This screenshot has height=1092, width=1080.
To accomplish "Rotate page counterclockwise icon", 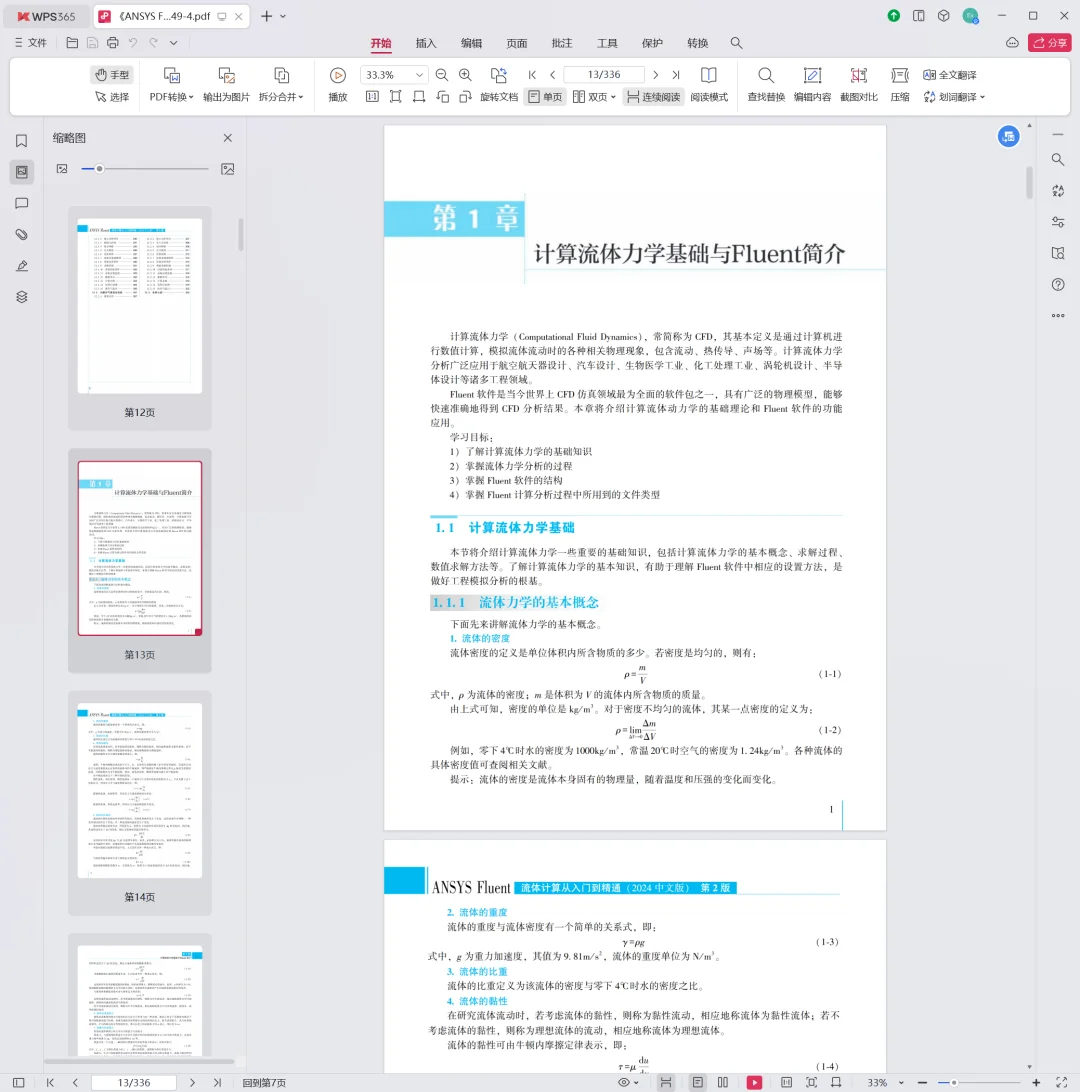I will (x=442, y=97).
